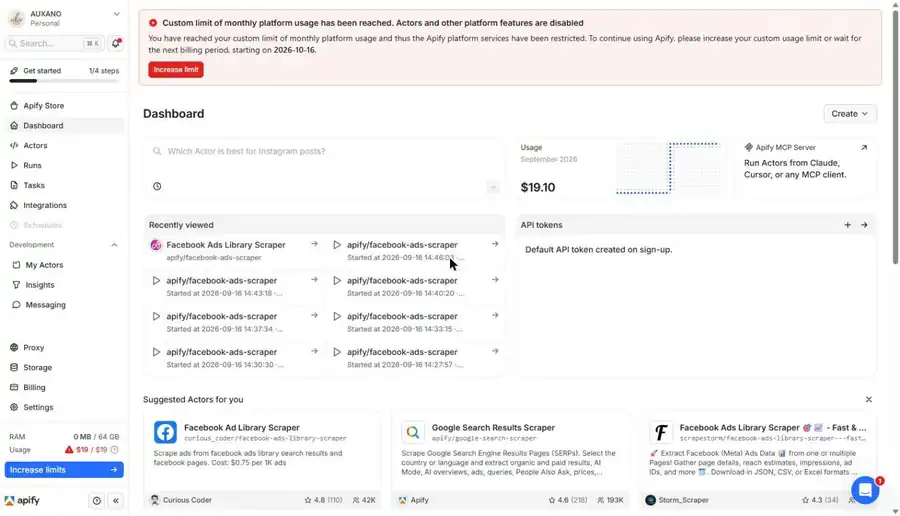Collapse the sidebar with the double-chevron icon
The width and height of the screenshot is (900, 516).
coord(116,501)
